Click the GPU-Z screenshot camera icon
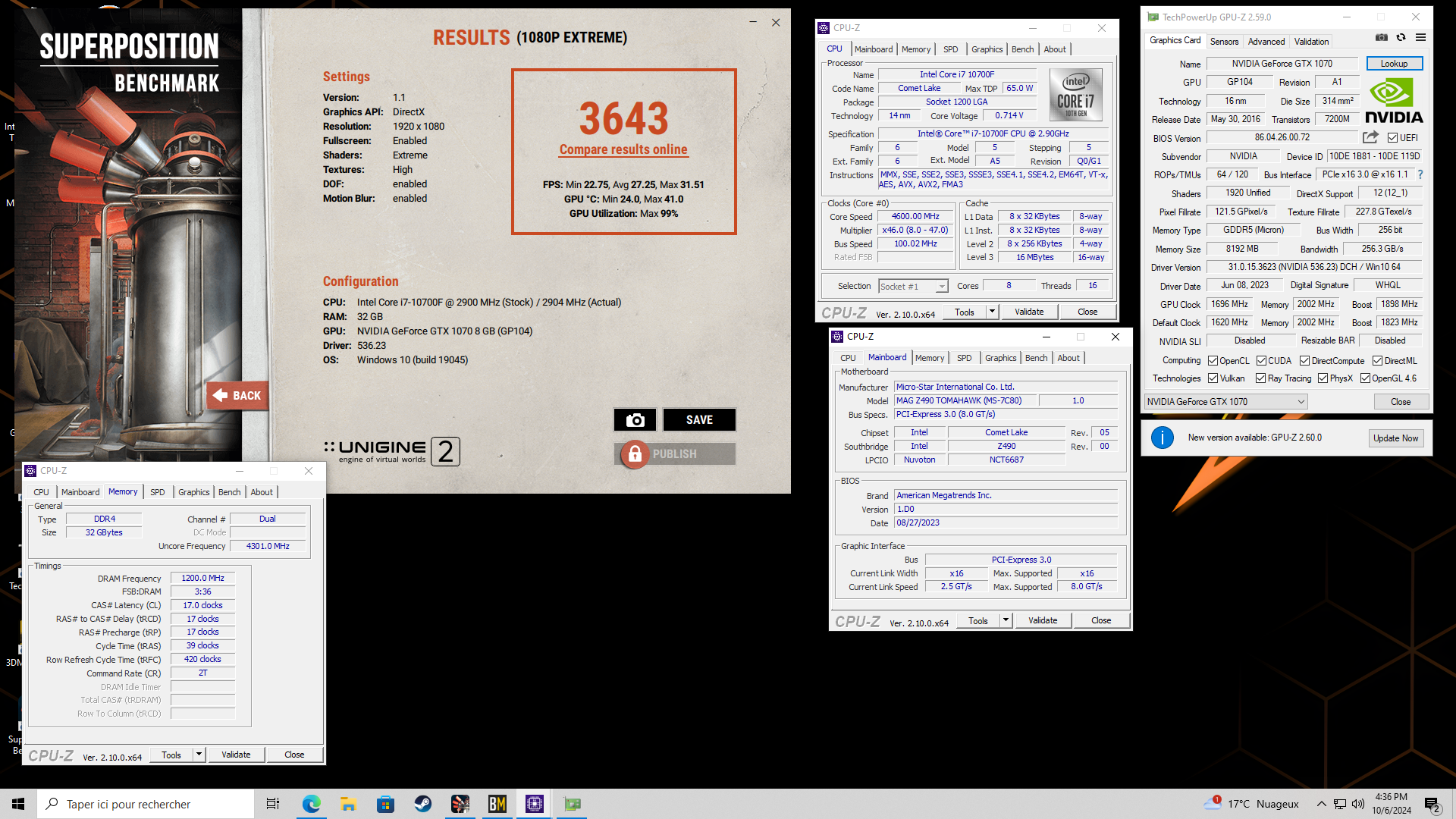 (x=1382, y=37)
